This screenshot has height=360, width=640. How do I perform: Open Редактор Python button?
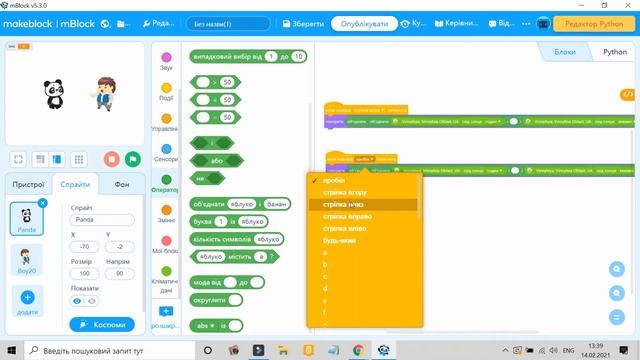594,24
